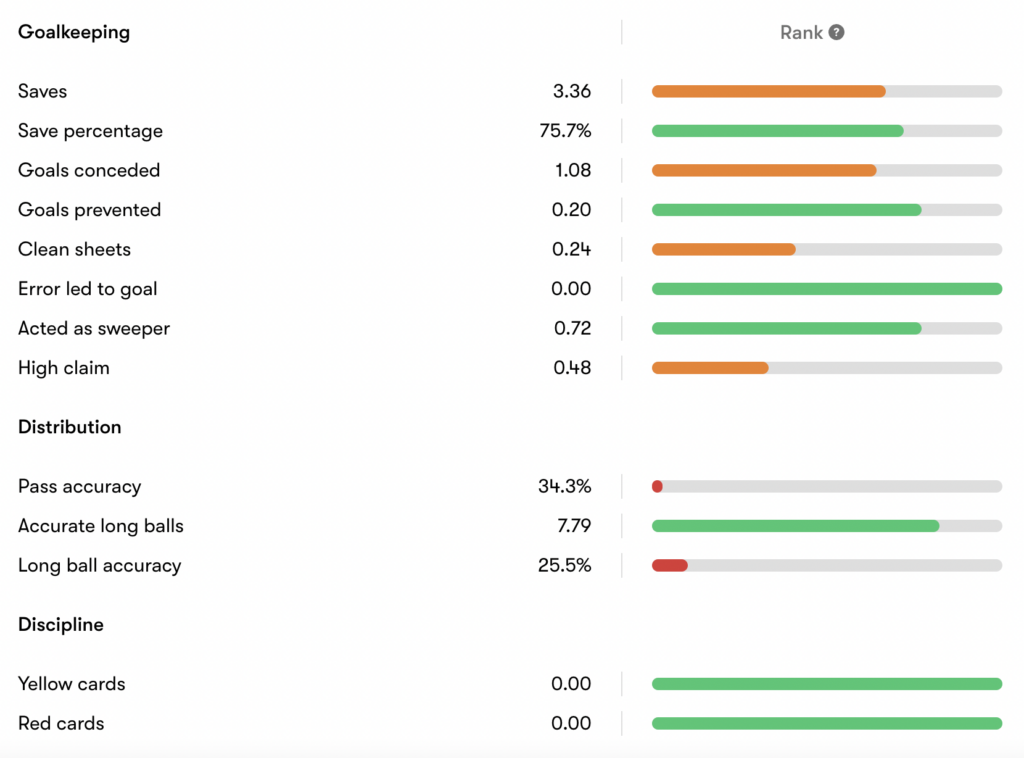The image size is (1024, 758).
Task: Click the Clean sheets orange bar
Action: (x=724, y=249)
